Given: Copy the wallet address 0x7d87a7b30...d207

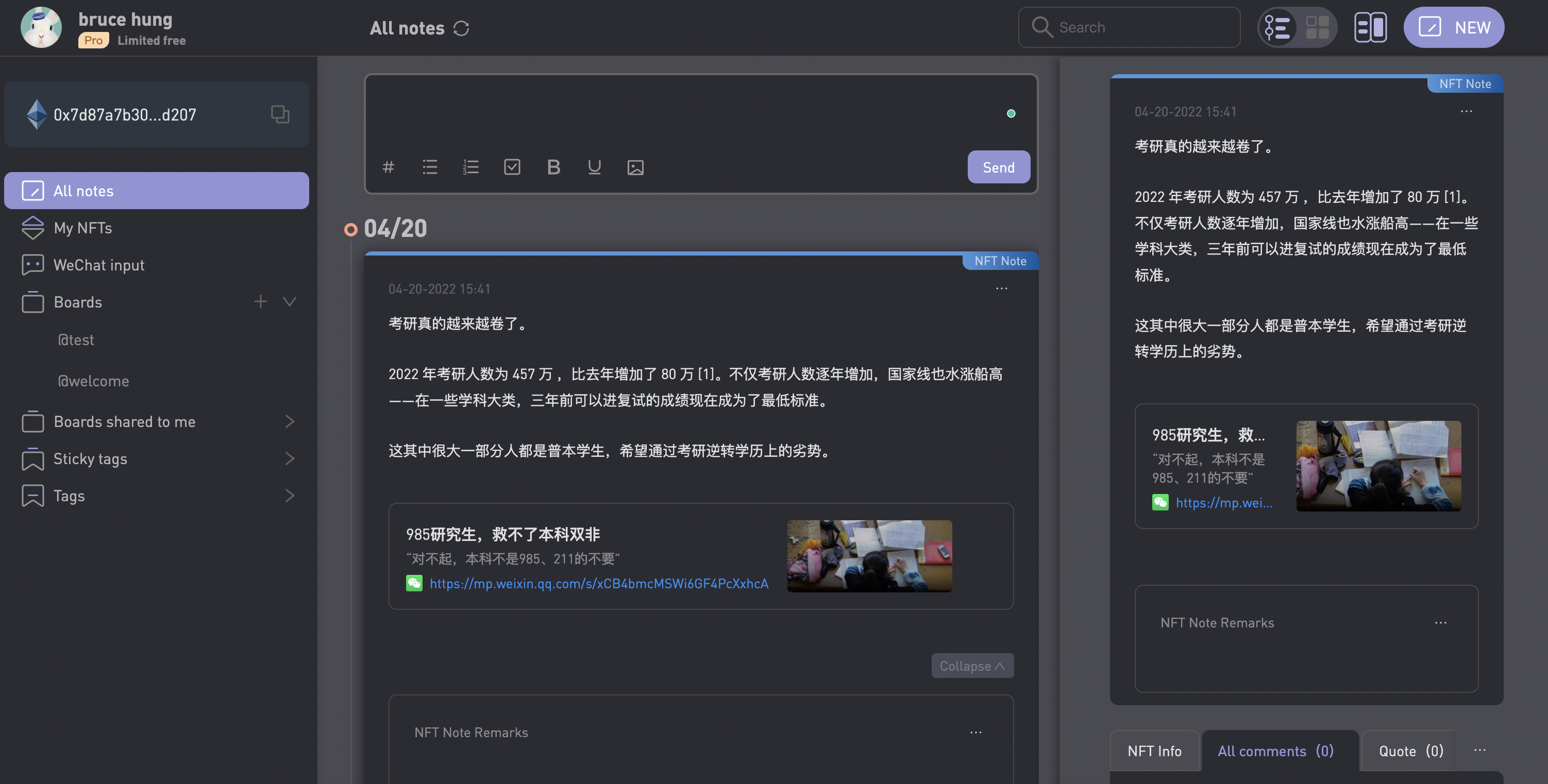Looking at the screenshot, I should [x=280, y=113].
